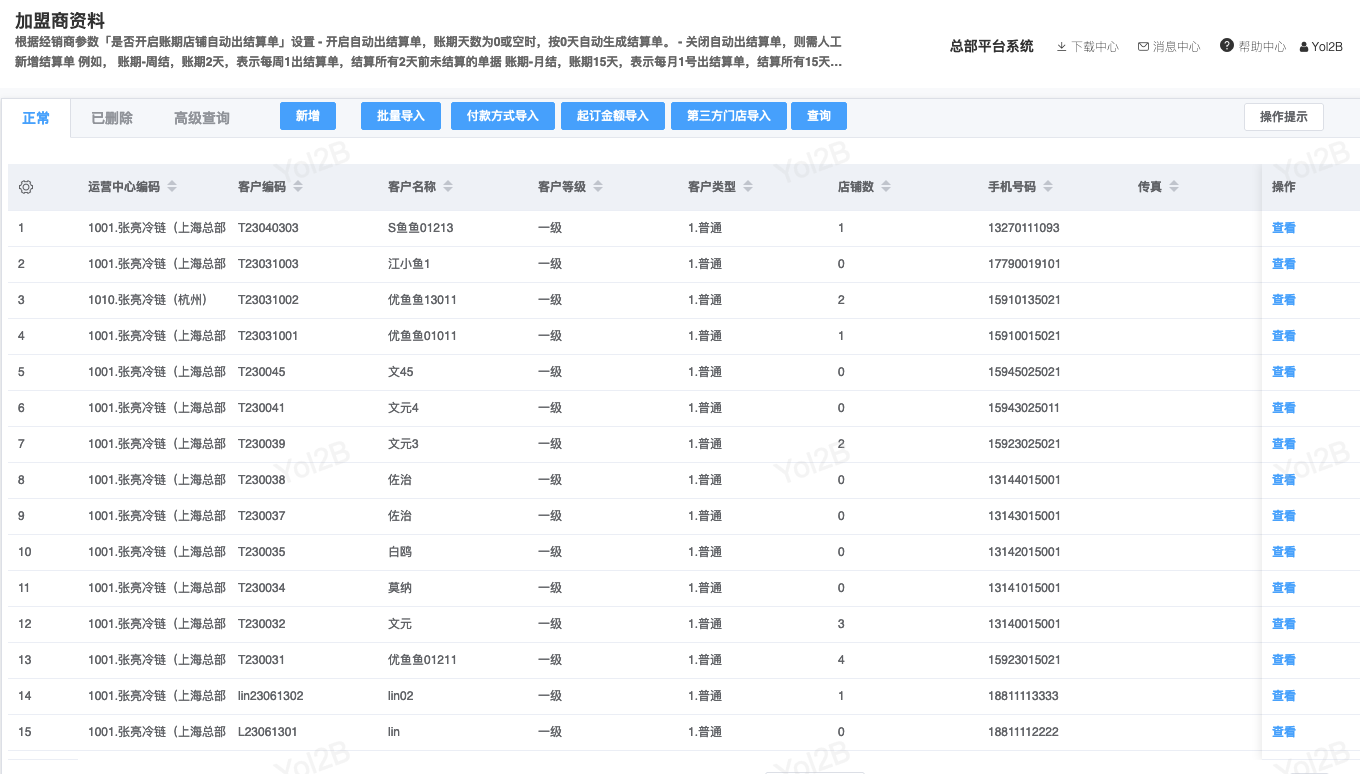
Task: Sort by 店铺数 column
Action: coord(886,187)
